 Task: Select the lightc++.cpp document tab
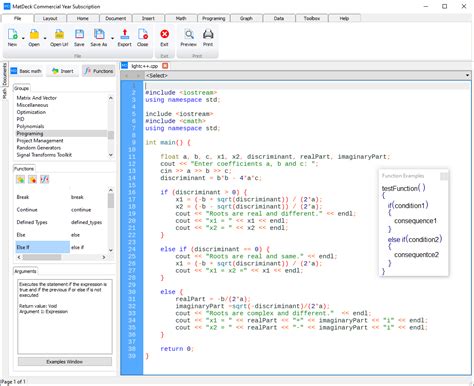pos(144,66)
